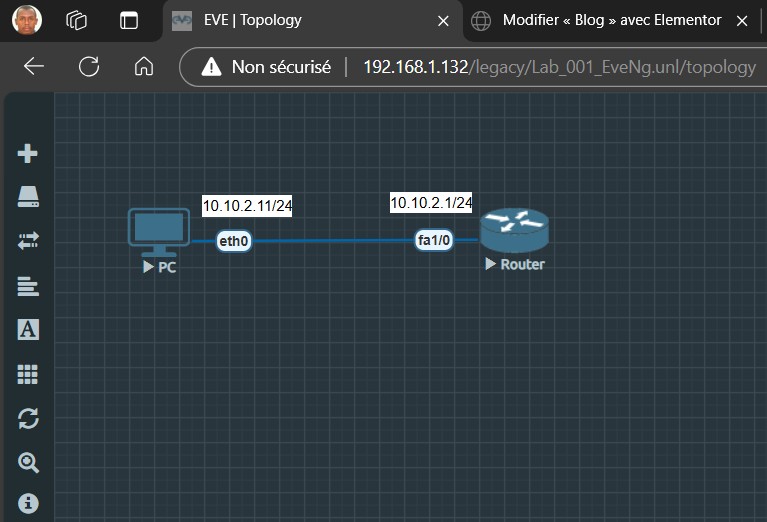Open the Text objects 'A' icon
The width and height of the screenshot is (767, 522).
[x=28, y=330]
